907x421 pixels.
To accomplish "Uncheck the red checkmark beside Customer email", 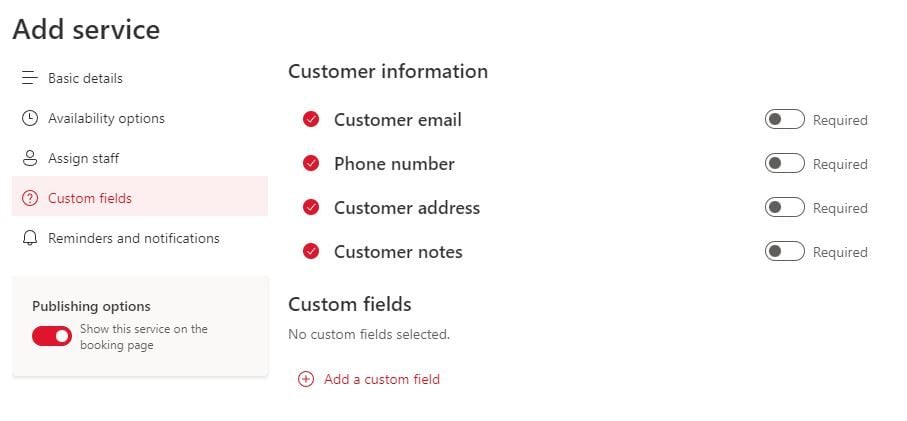I will [x=311, y=120].
